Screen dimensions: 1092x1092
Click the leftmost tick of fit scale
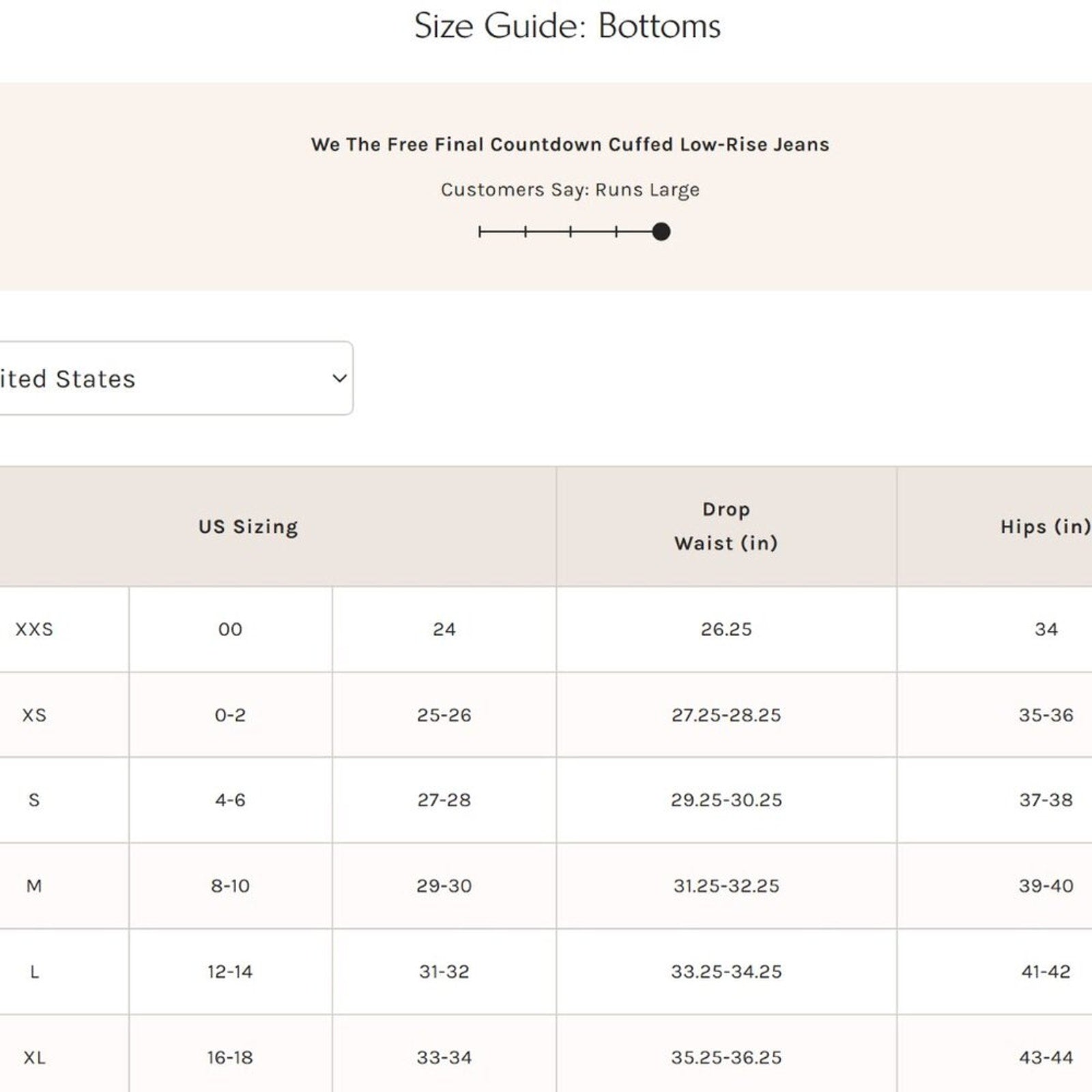pyautogui.click(x=480, y=232)
